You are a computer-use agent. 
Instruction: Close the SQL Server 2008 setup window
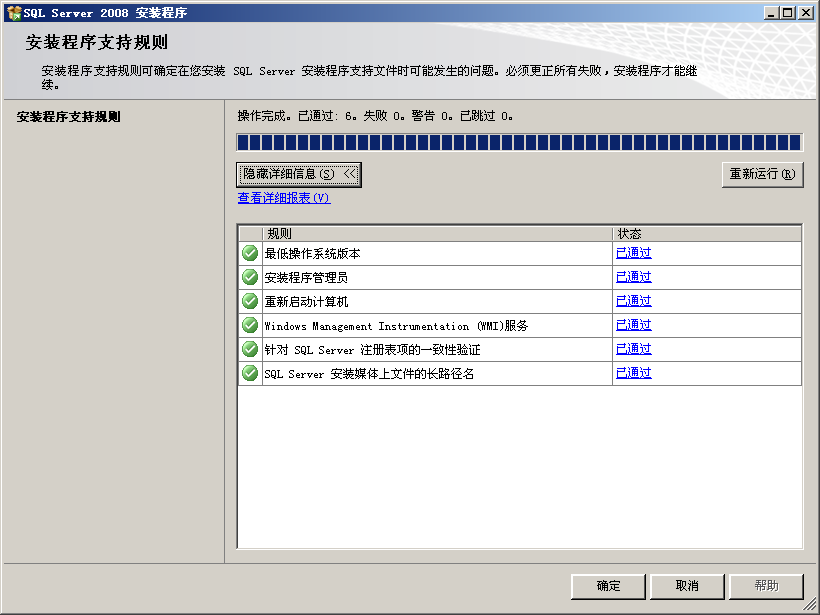point(806,13)
